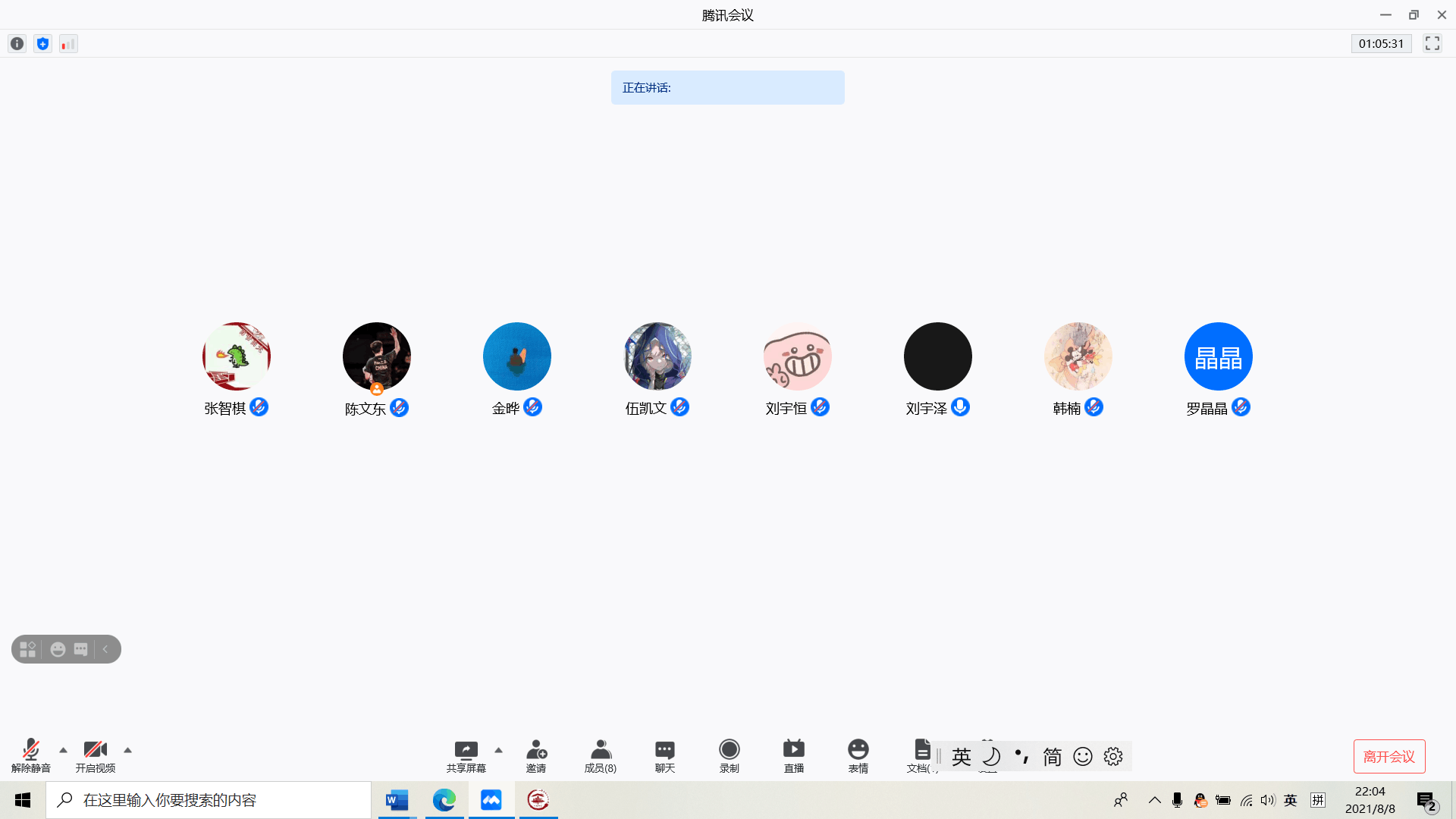Check network signal status icon

pyautogui.click(x=68, y=44)
